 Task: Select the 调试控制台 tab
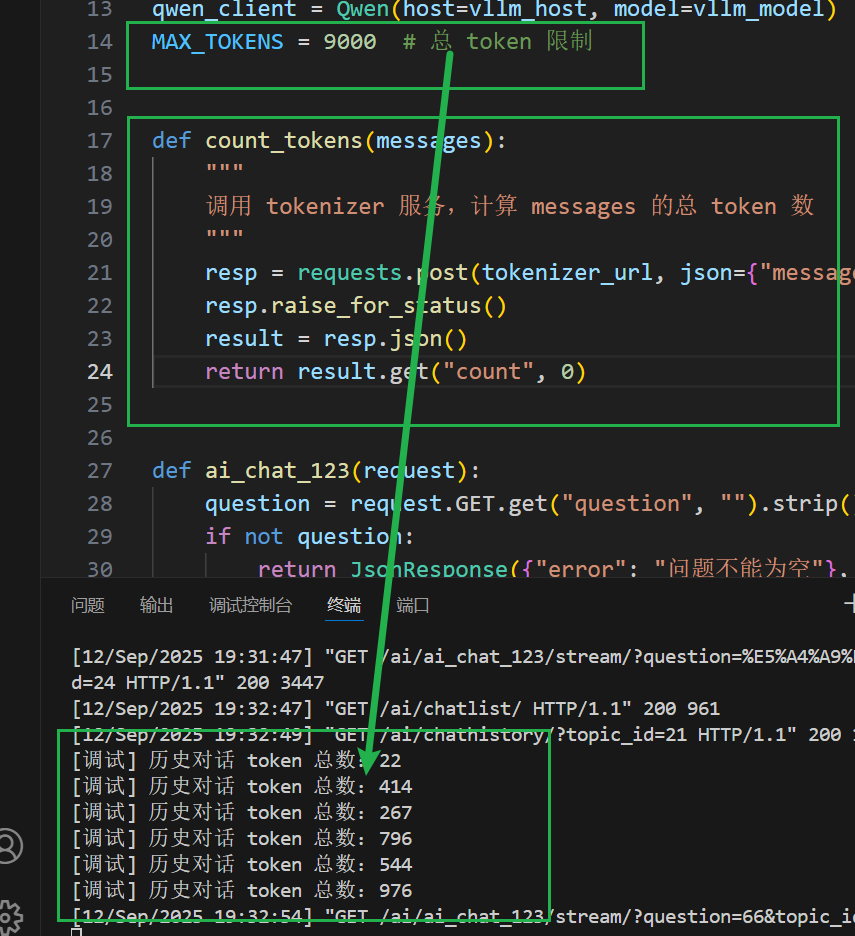click(x=250, y=605)
